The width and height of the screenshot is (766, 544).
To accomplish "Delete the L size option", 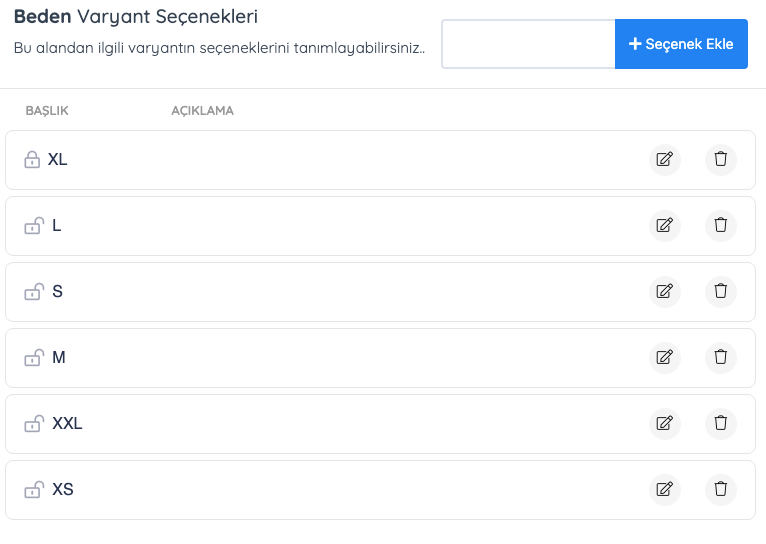I will tap(720, 226).
